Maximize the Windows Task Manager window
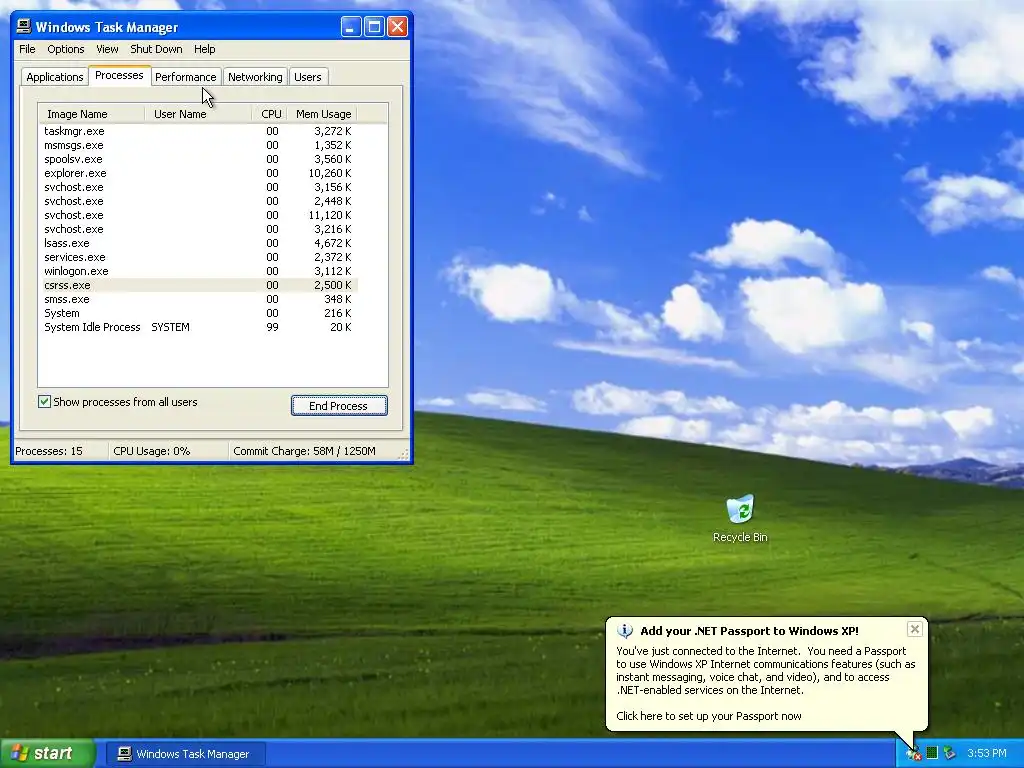 click(x=374, y=27)
